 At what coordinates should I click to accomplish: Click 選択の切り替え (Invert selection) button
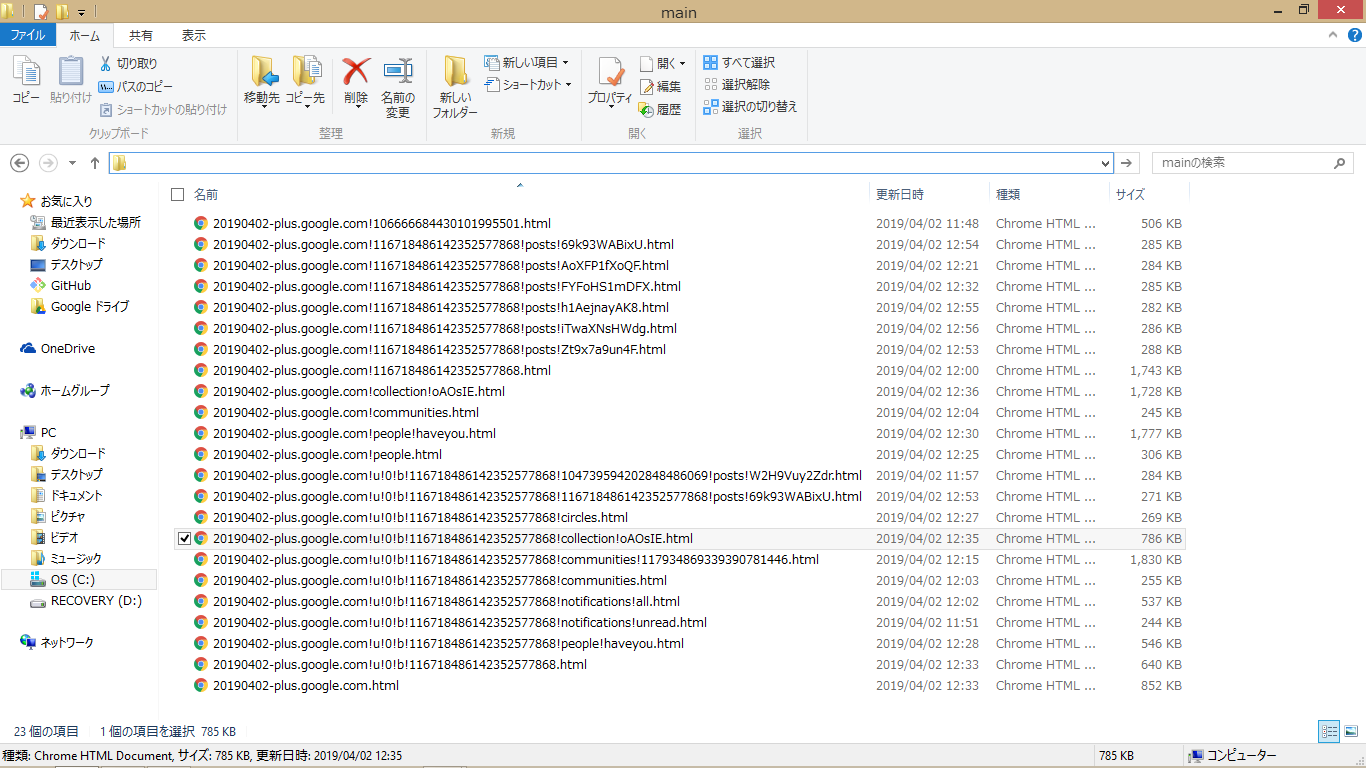point(750,106)
